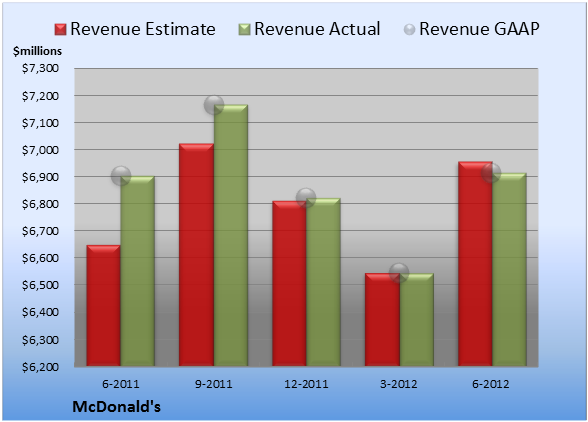588x422 pixels.
Task: Select the red estimate bar for 12-2011
Action: coord(290,283)
